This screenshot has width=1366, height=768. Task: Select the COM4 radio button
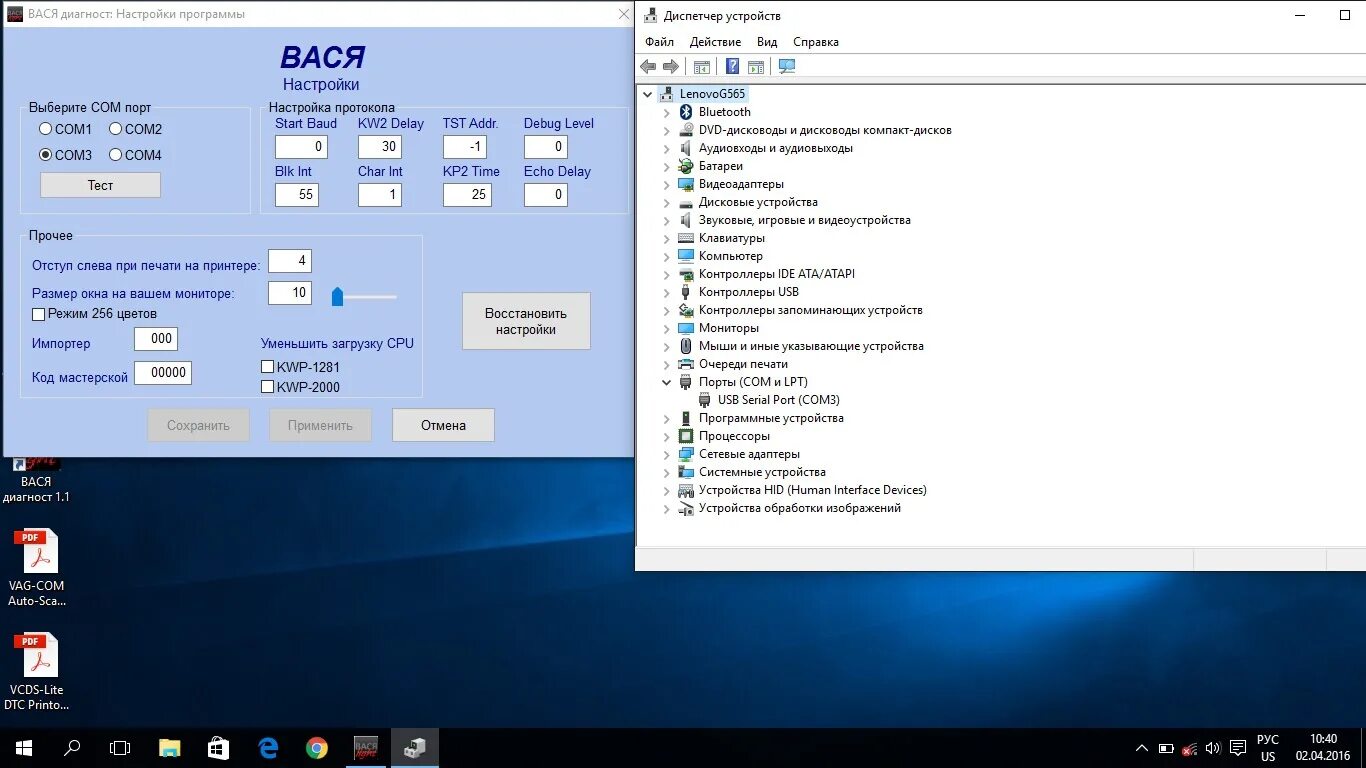tap(116, 155)
